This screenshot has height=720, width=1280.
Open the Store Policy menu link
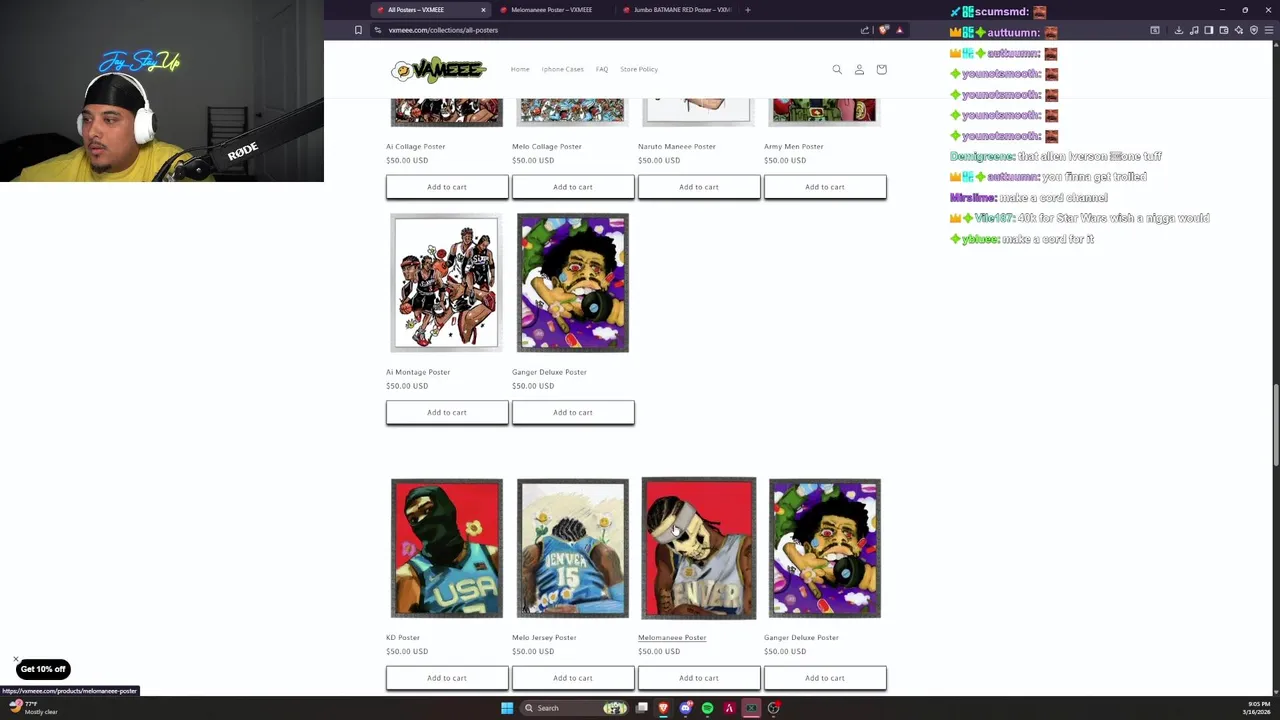(639, 69)
